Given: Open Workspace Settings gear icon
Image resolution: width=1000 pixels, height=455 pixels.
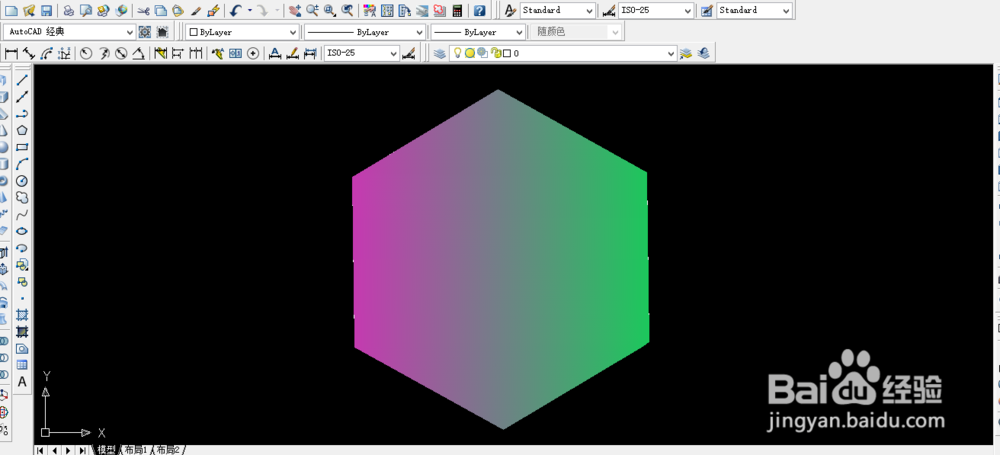Looking at the screenshot, I should 145,32.
